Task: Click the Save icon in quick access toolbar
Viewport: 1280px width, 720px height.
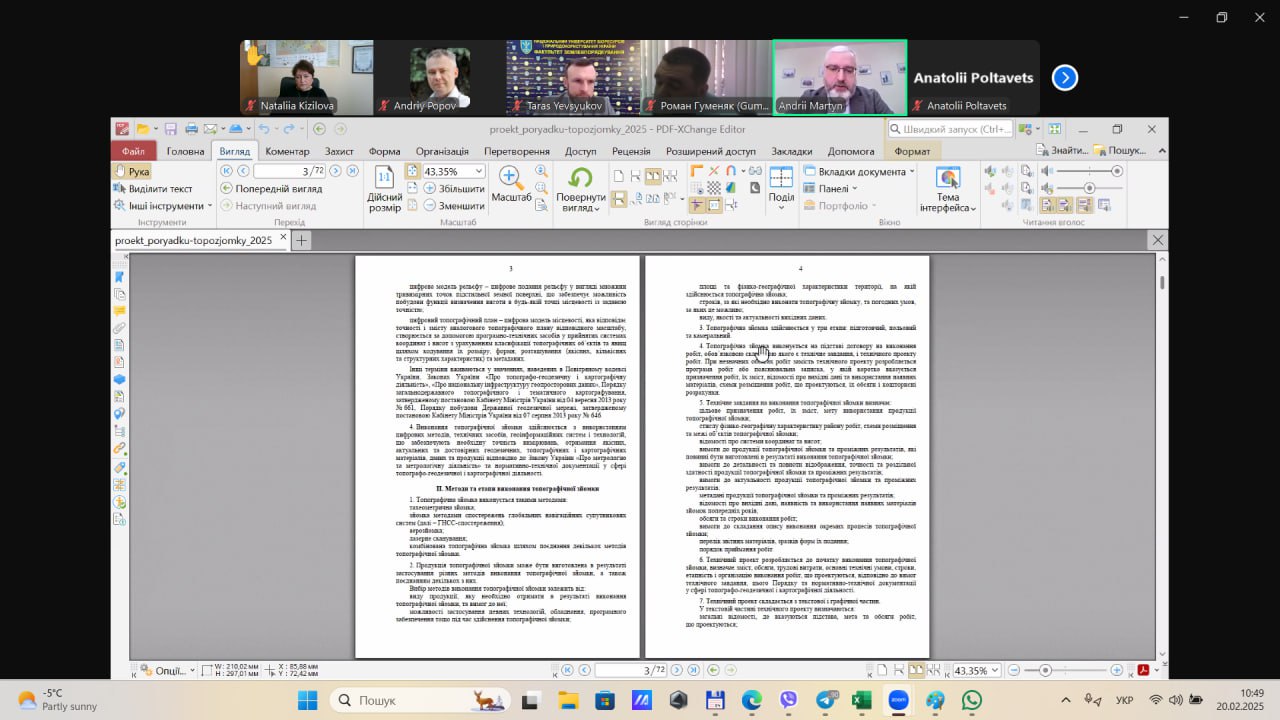Action: coord(170,129)
